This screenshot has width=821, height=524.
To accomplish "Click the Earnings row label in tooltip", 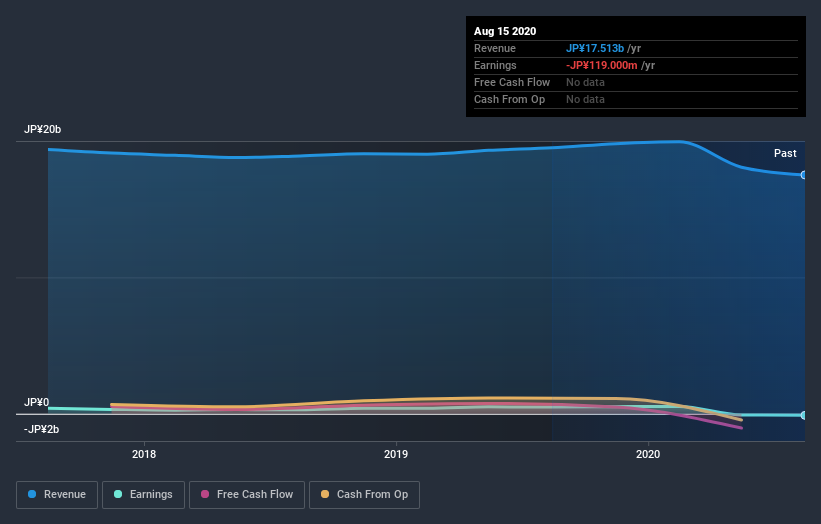I will tap(495, 65).
